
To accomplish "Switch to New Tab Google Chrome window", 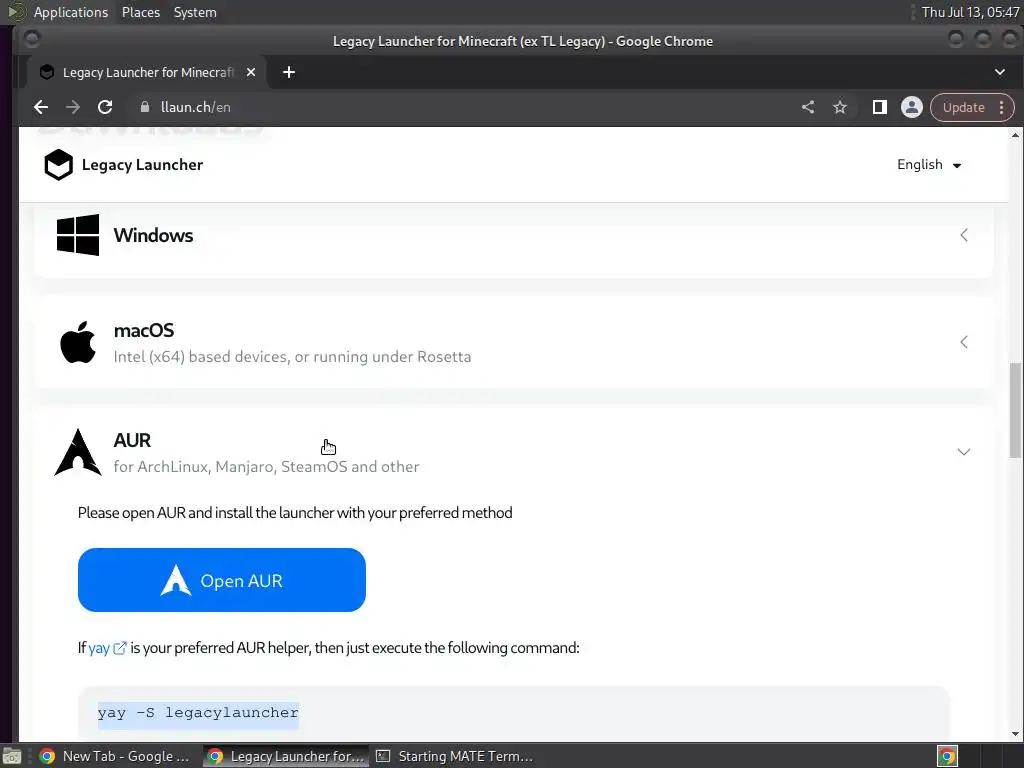I will 114,756.
